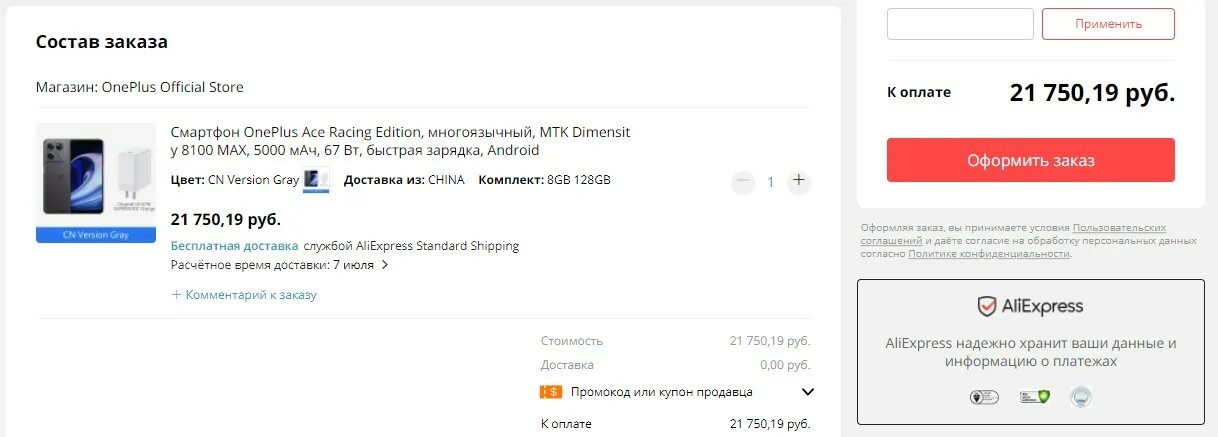Screen dimensions: 1218x437
Task: Add a Комментарий к заказу
Action: 244,295
